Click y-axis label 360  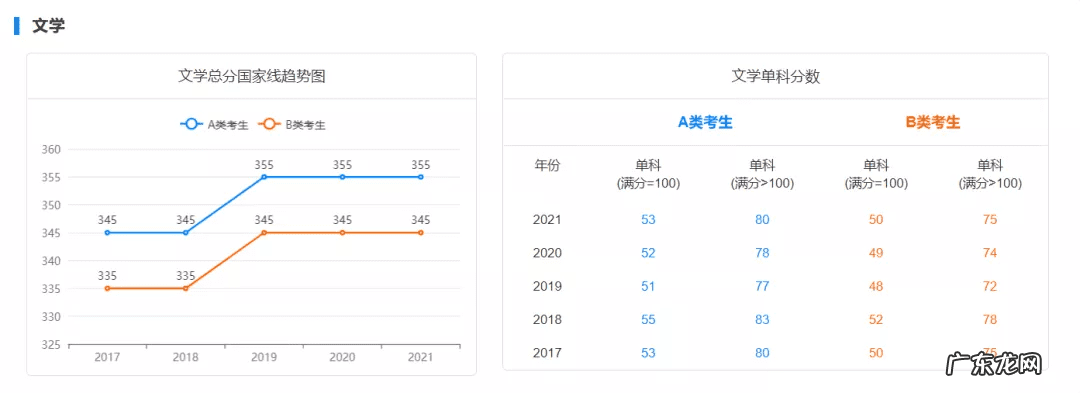[52, 149]
